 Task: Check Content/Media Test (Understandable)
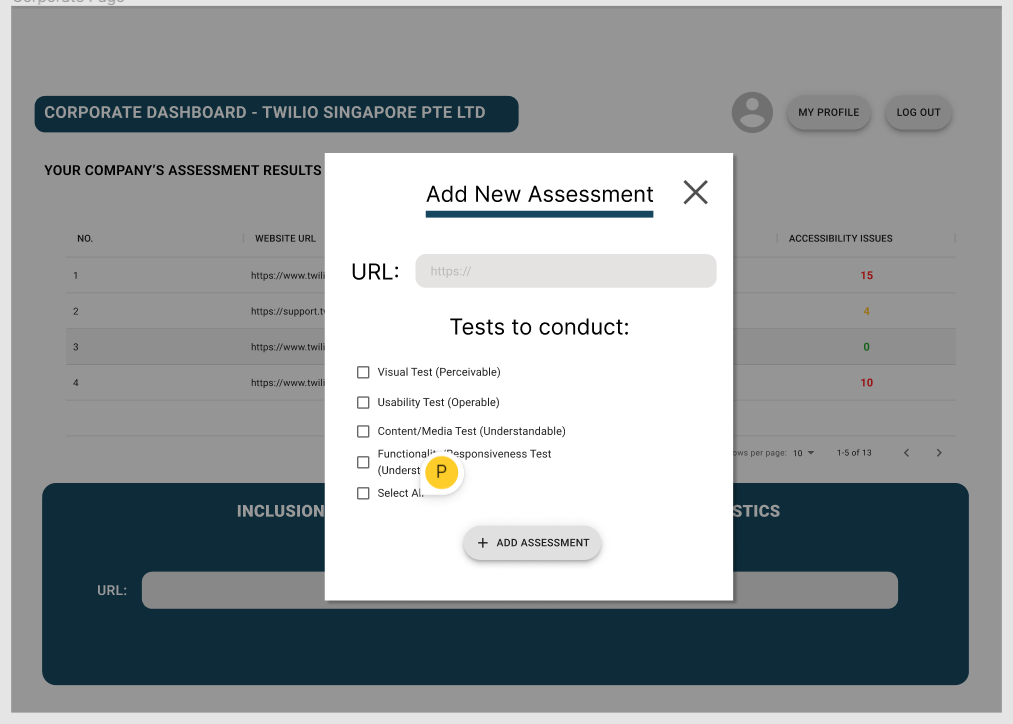click(363, 431)
